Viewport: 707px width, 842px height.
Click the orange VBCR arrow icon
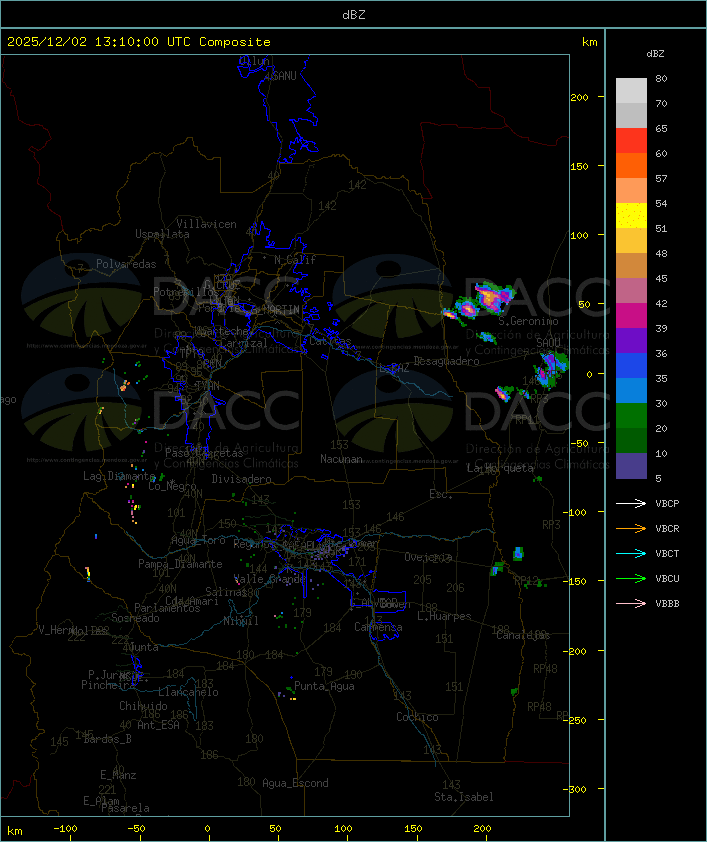631,528
